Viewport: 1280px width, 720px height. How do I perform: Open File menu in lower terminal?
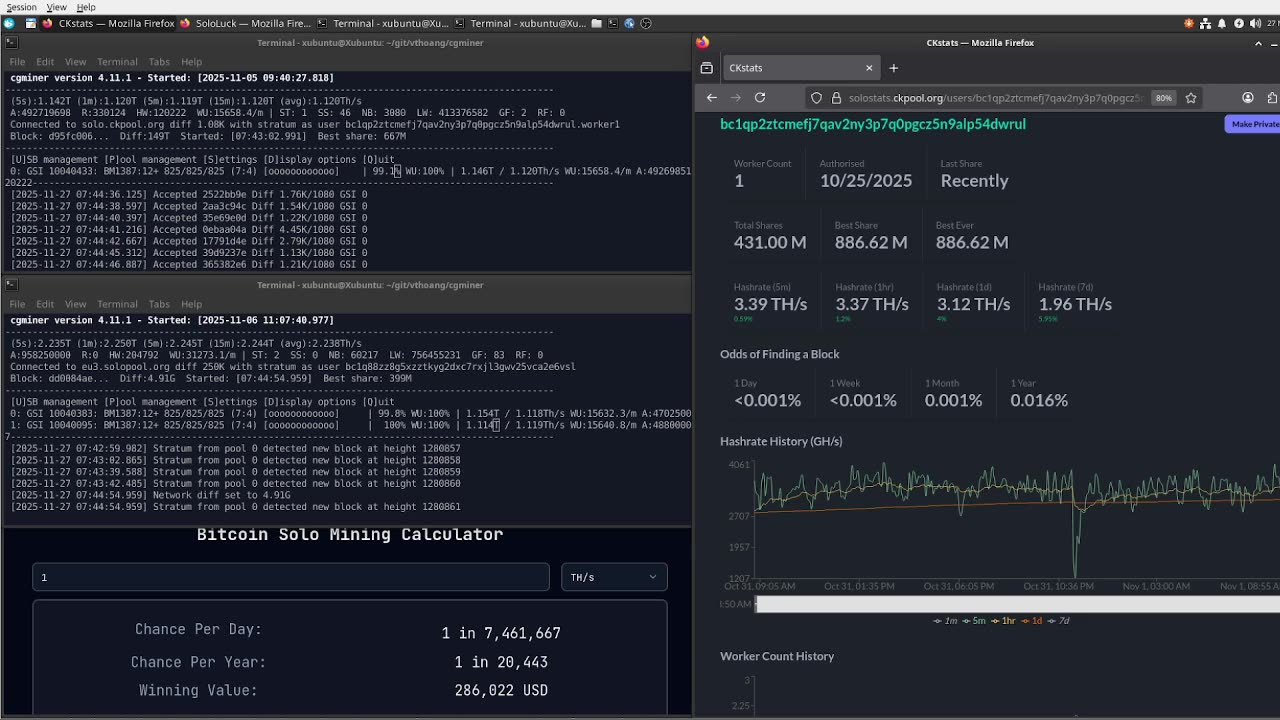pyautogui.click(x=17, y=304)
